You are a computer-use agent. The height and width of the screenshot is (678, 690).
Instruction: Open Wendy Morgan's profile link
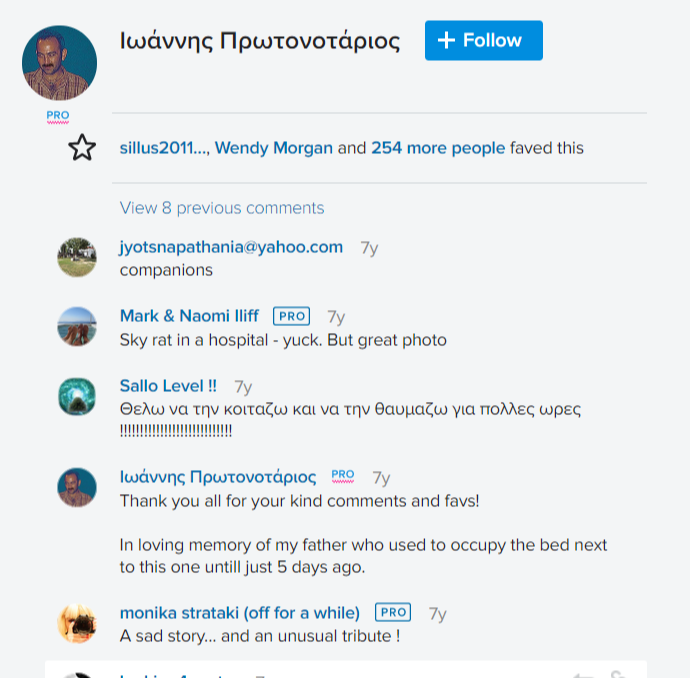tap(274, 148)
